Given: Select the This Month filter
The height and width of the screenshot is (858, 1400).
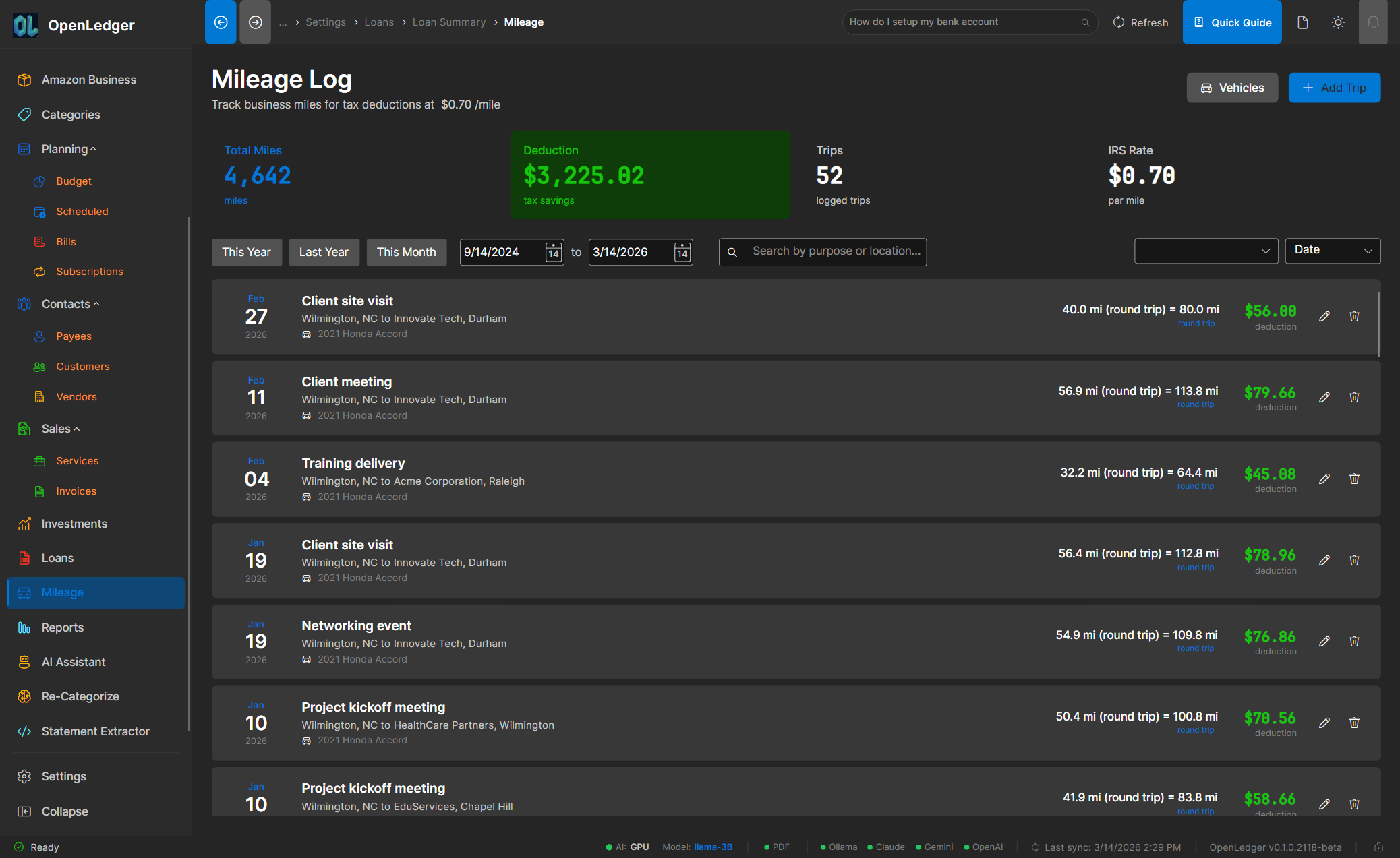Looking at the screenshot, I should (406, 252).
